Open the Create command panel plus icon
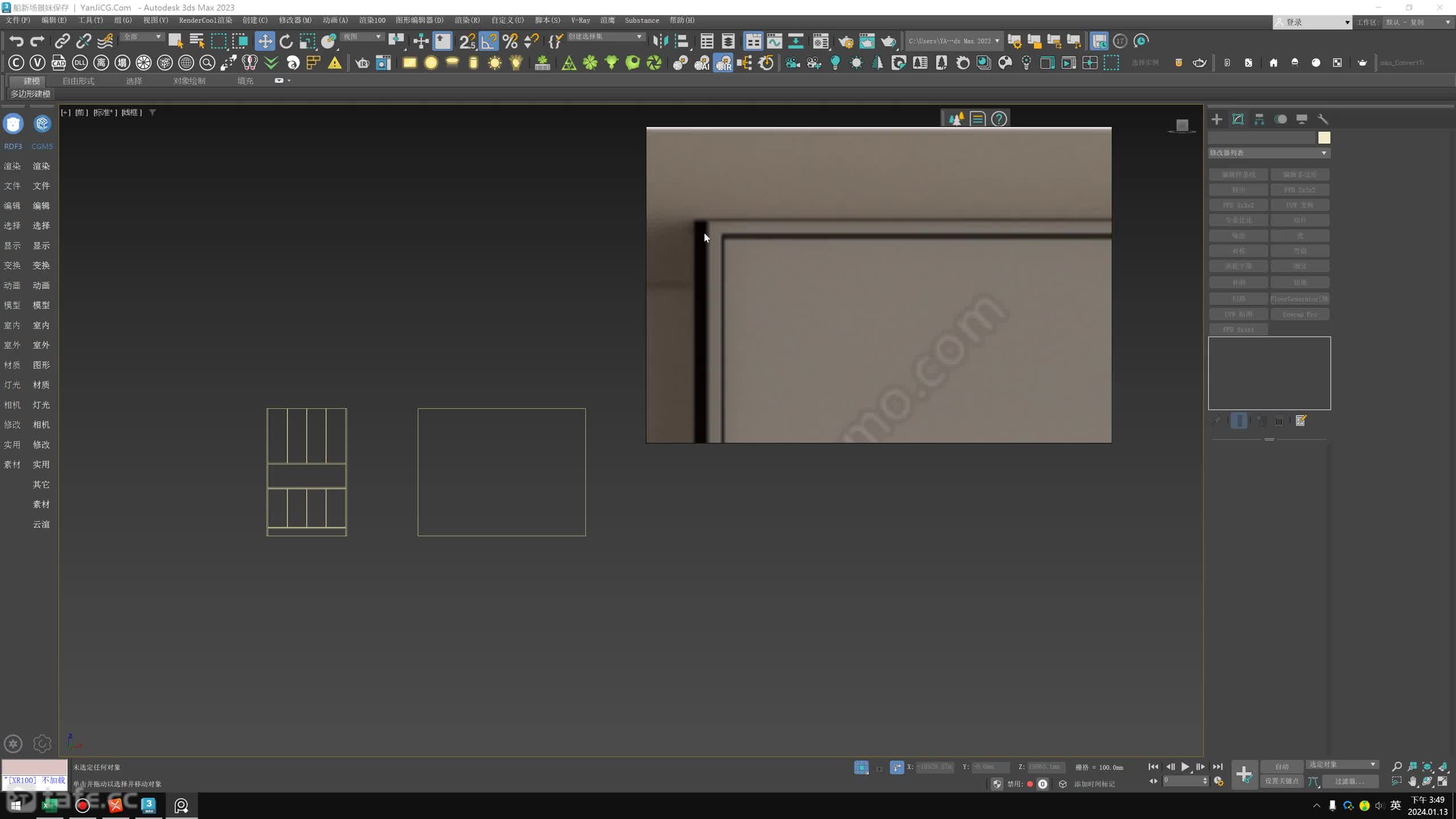 click(x=1217, y=119)
